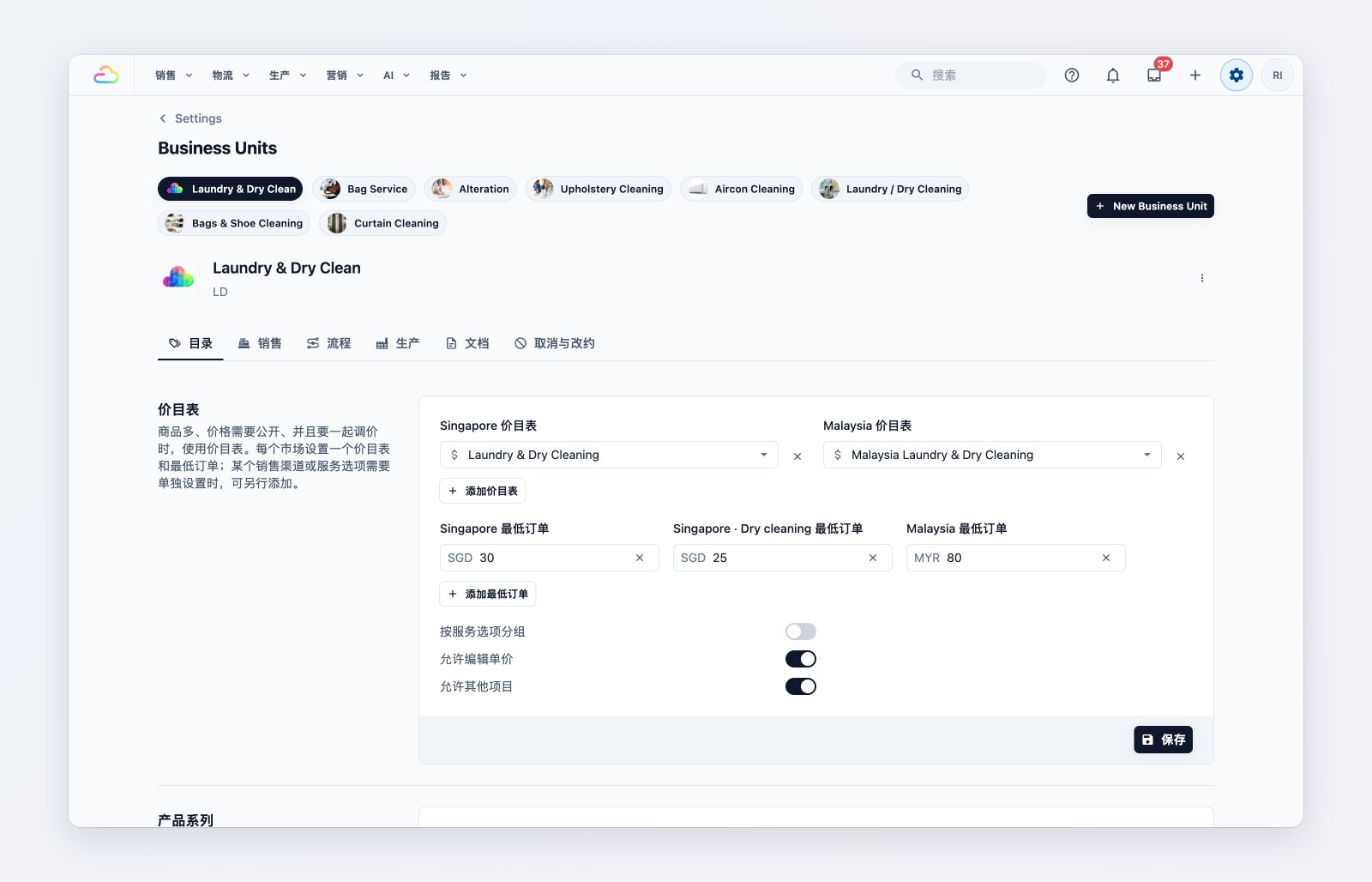Switch to the 文档 tab
1372x882 pixels.
pos(467,343)
